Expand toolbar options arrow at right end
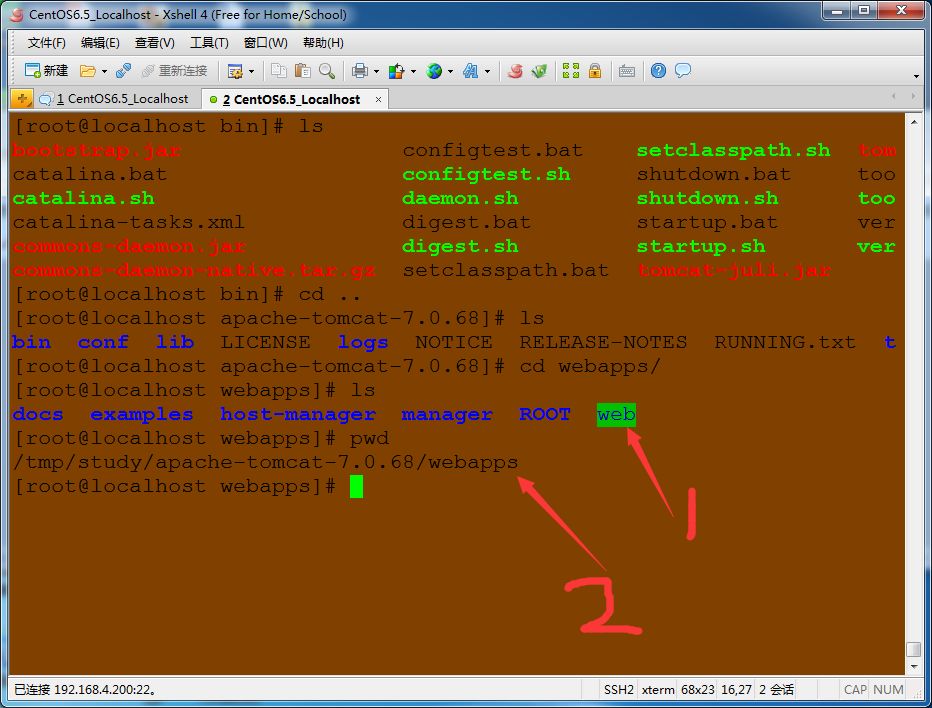932x708 pixels. point(916,76)
